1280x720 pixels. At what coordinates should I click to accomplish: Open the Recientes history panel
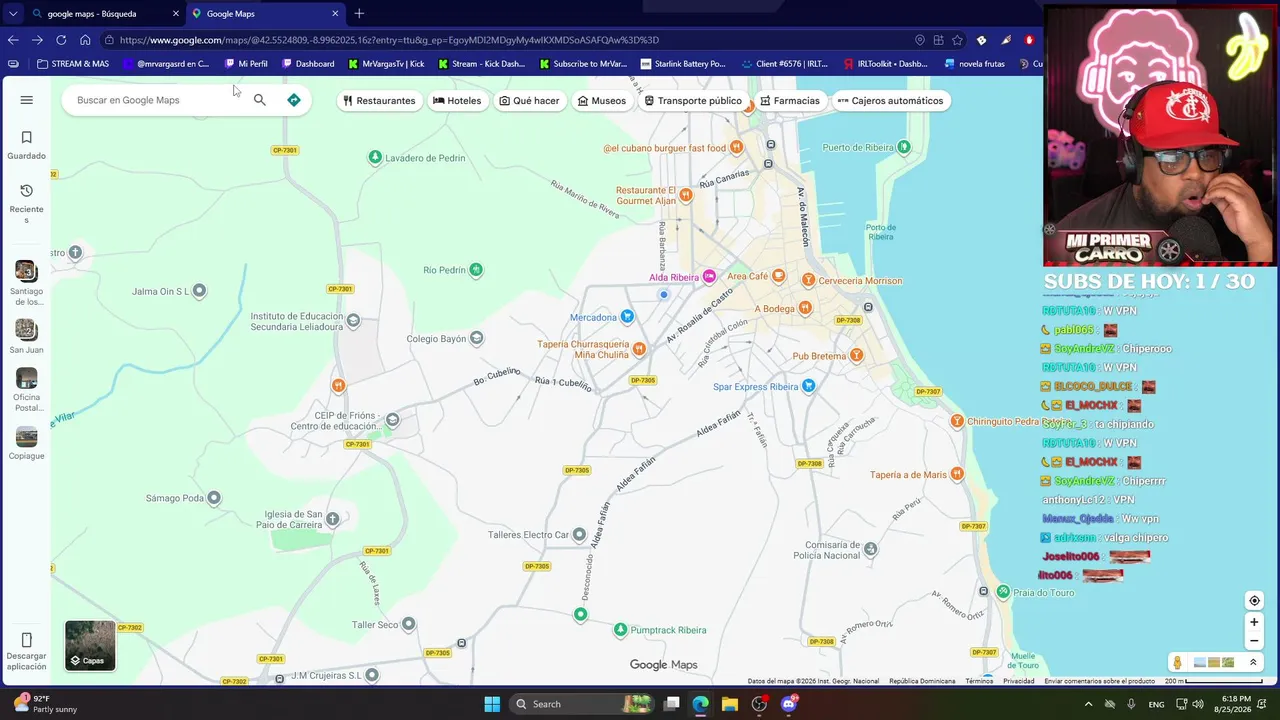27,204
